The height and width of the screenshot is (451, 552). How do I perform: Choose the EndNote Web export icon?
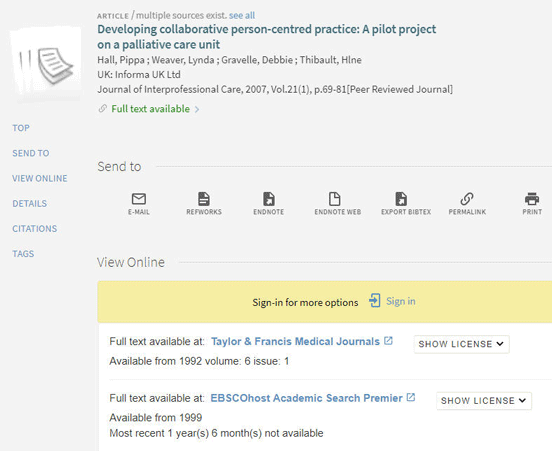click(334, 199)
